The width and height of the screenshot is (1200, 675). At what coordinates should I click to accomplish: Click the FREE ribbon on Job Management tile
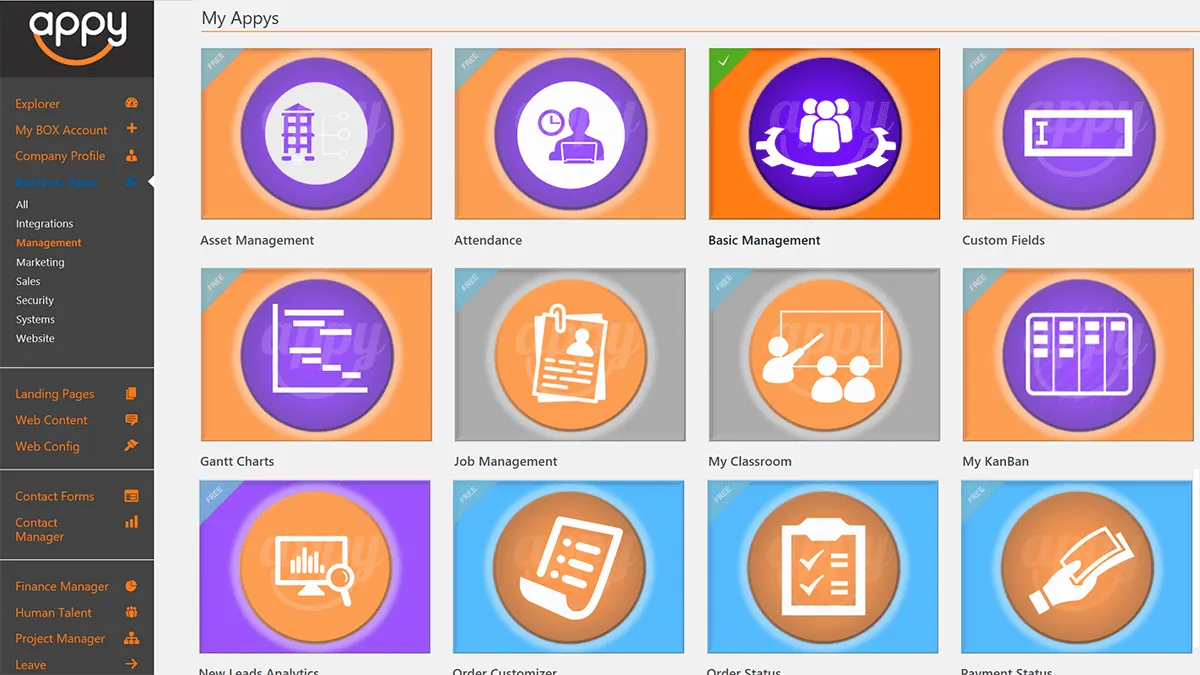(x=469, y=283)
